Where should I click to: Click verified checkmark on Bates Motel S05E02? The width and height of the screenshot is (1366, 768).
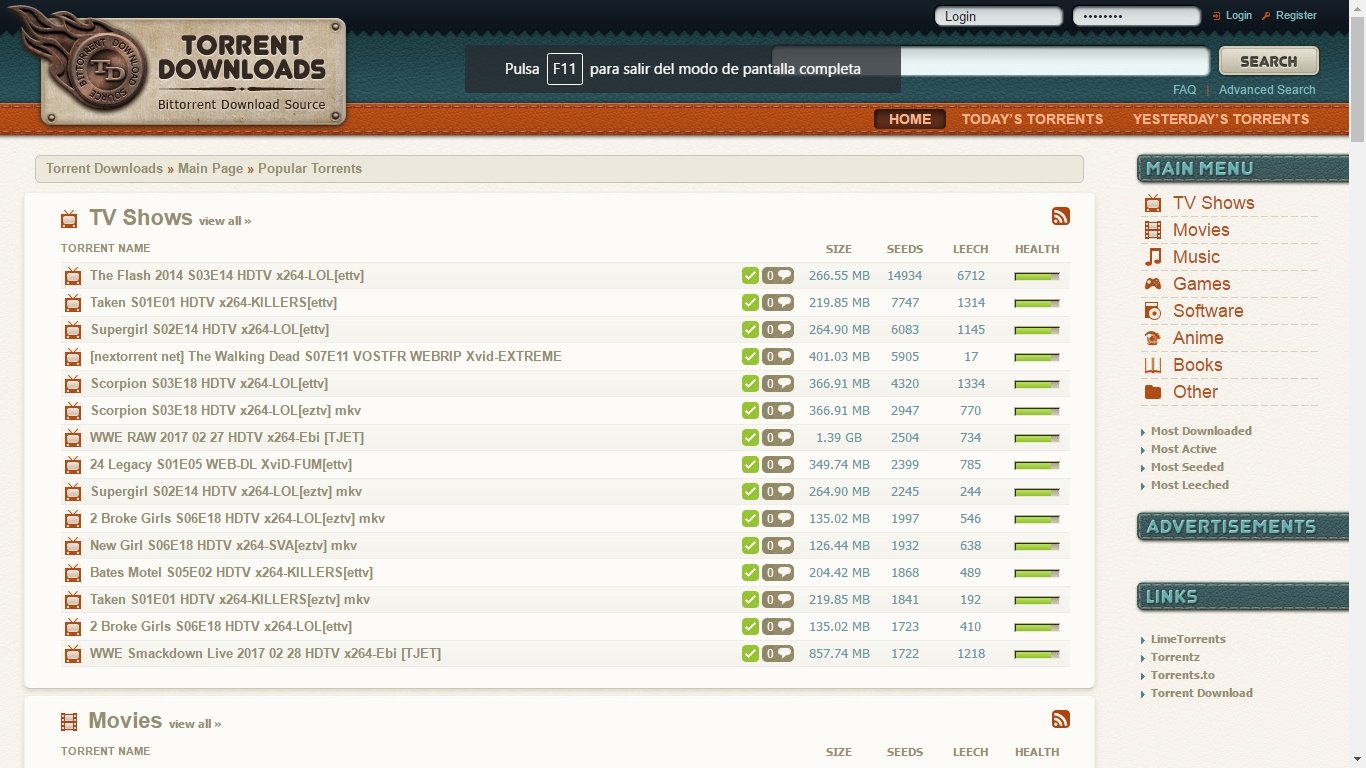pyautogui.click(x=750, y=573)
